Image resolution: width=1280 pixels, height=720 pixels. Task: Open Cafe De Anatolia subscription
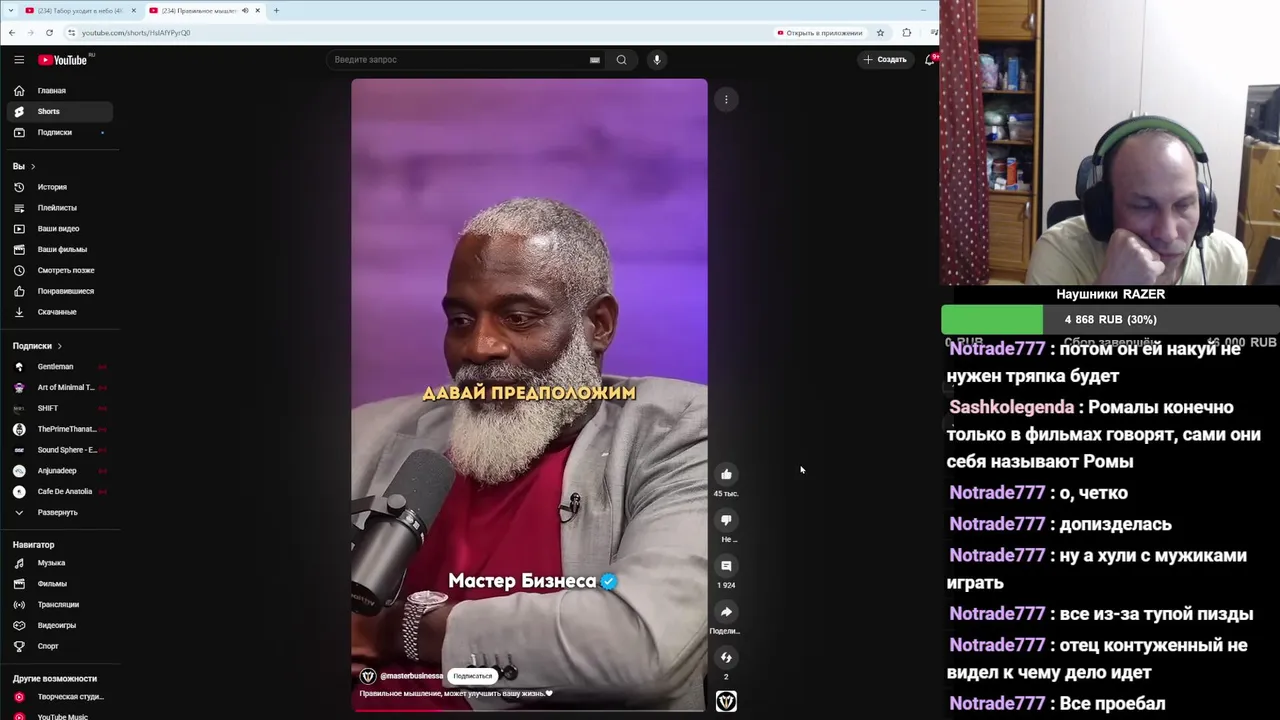pos(60,492)
